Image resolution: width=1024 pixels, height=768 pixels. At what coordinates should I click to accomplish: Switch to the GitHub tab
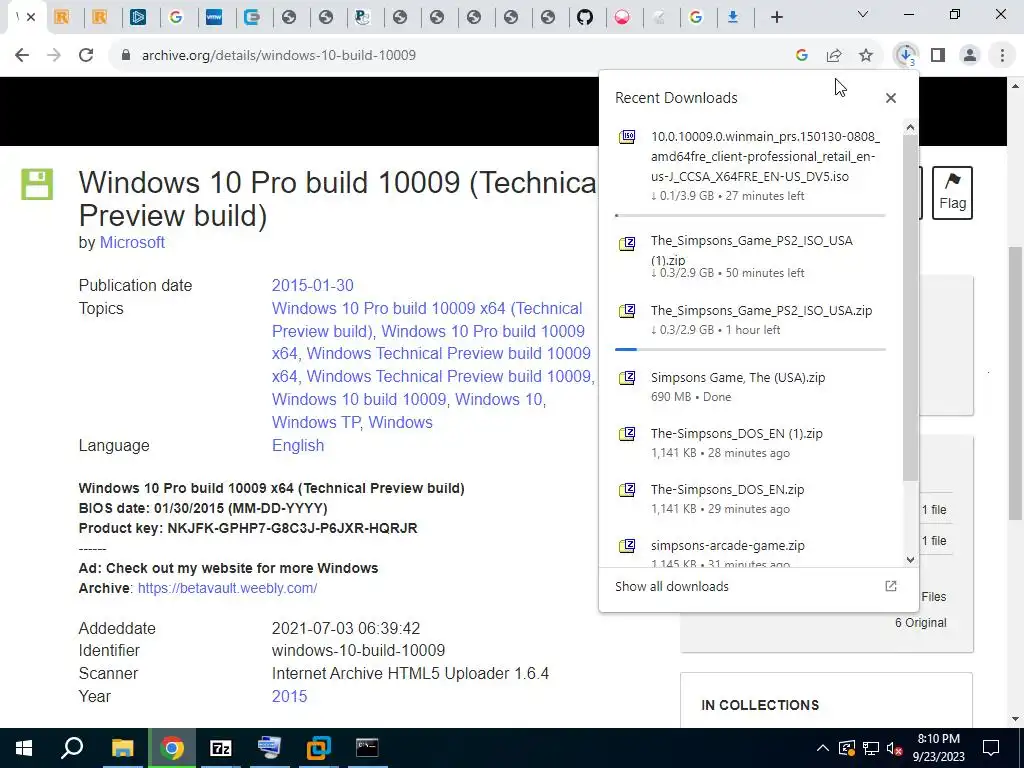(x=585, y=17)
